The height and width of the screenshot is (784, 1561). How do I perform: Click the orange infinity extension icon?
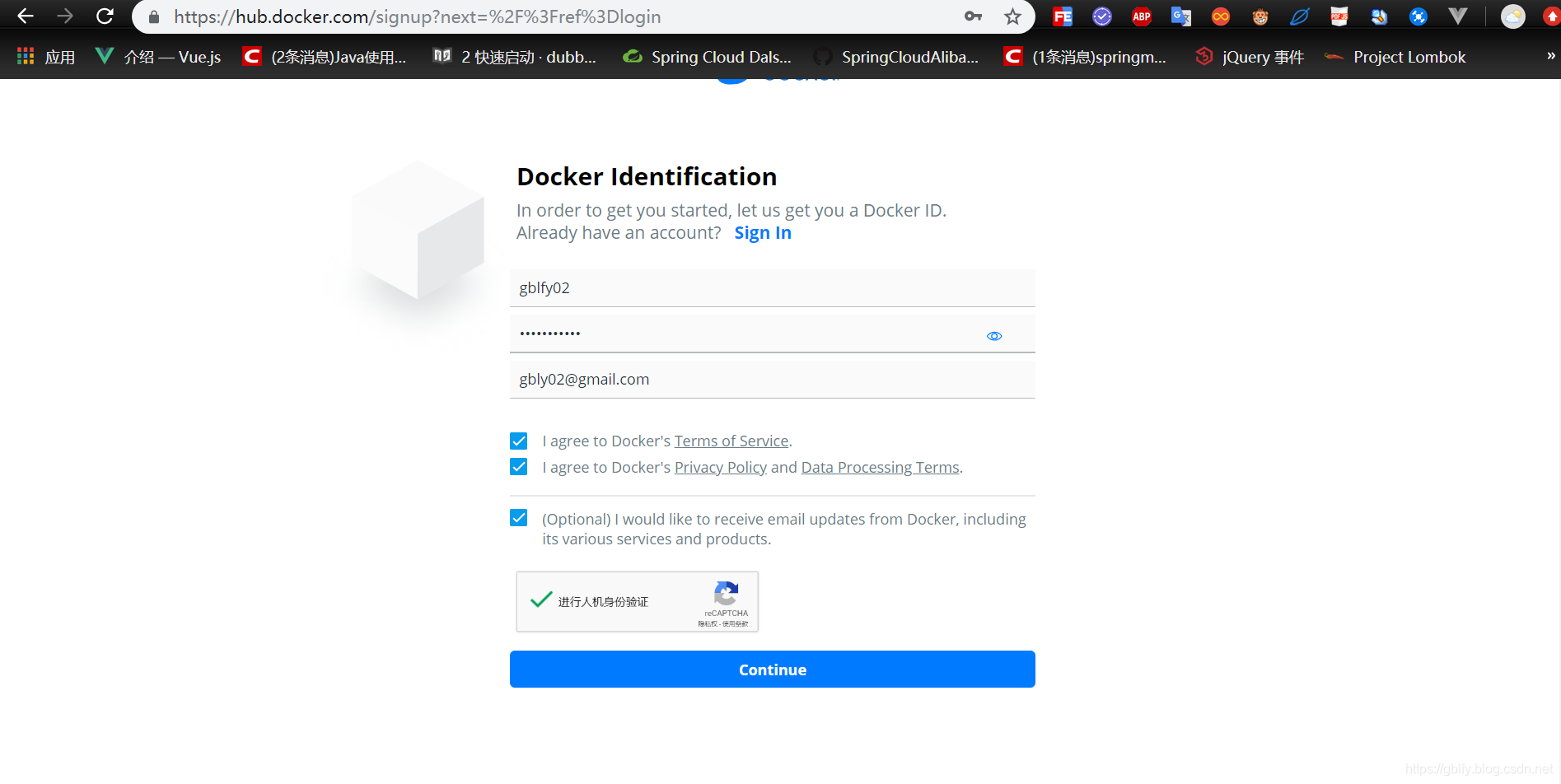pyautogui.click(x=1221, y=16)
